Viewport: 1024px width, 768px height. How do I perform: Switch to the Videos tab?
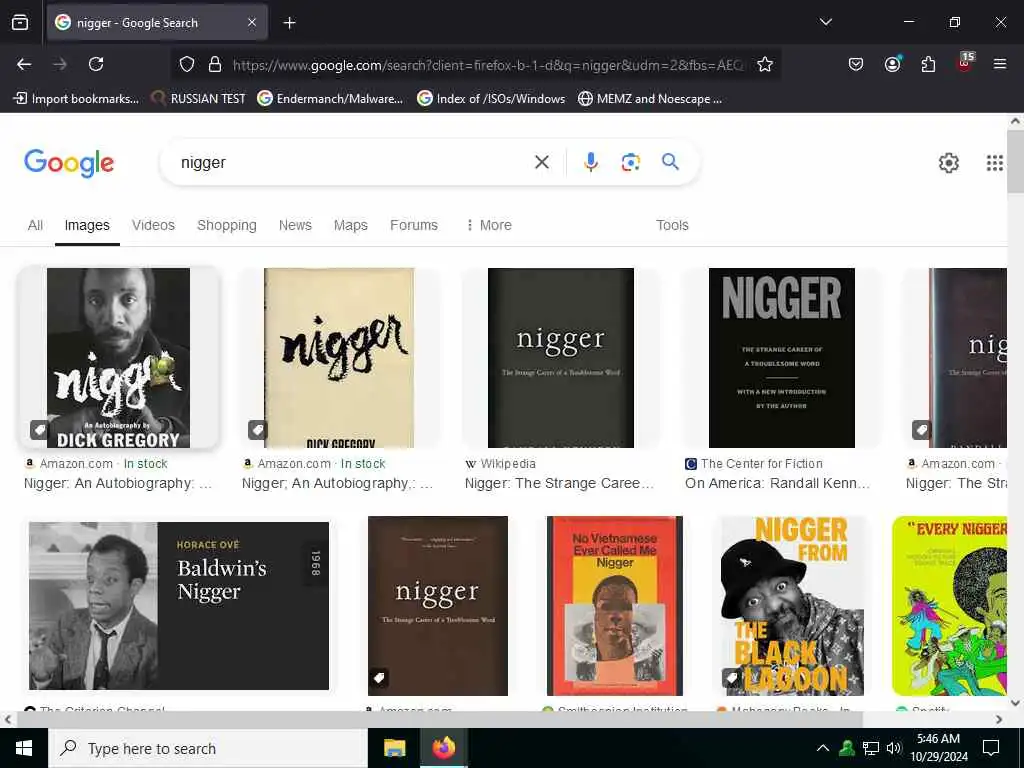point(153,225)
